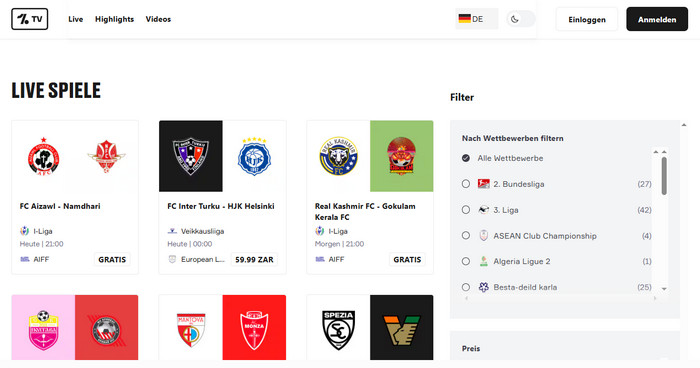This screenshot has width=700, height=368.
Task: Click the Real Kashmir FC crest
Action: coord(338,156)
